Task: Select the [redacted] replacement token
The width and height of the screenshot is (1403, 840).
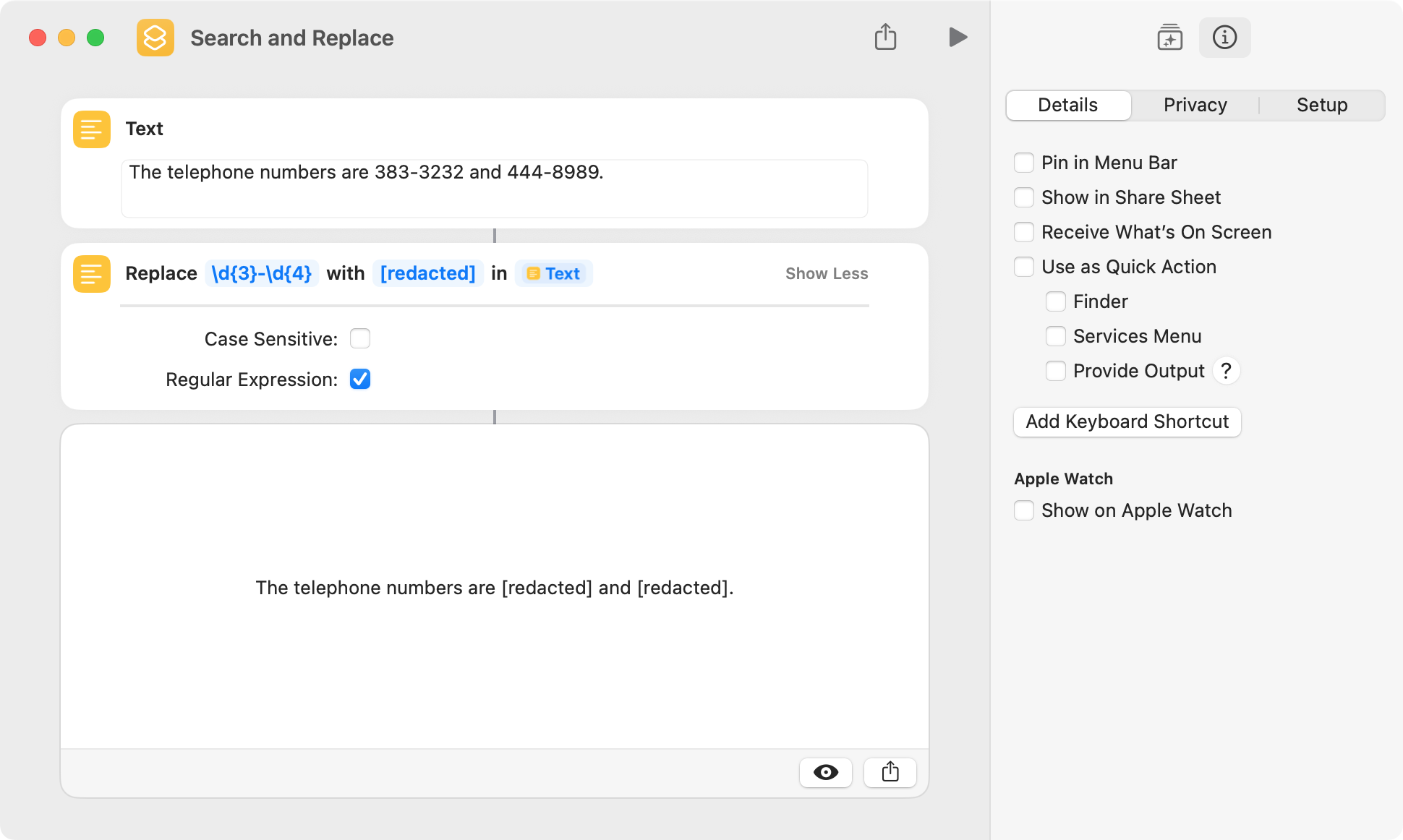Action: pos(427,273)
